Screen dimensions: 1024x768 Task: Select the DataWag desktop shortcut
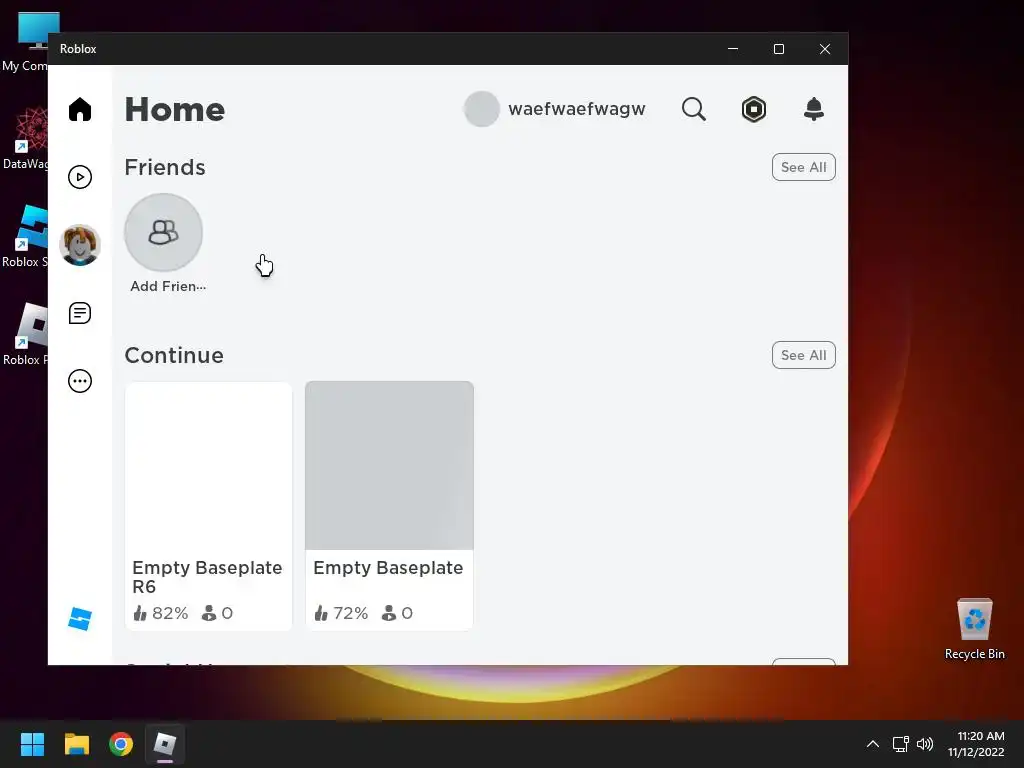pos(25,138)
